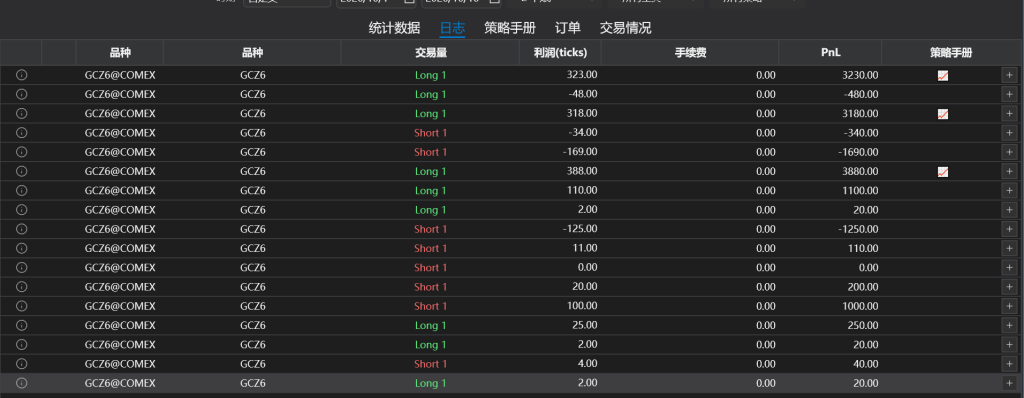Sort by the 交易量 column header
Screen dimensions: 1024x398
[x=430, y=53]
